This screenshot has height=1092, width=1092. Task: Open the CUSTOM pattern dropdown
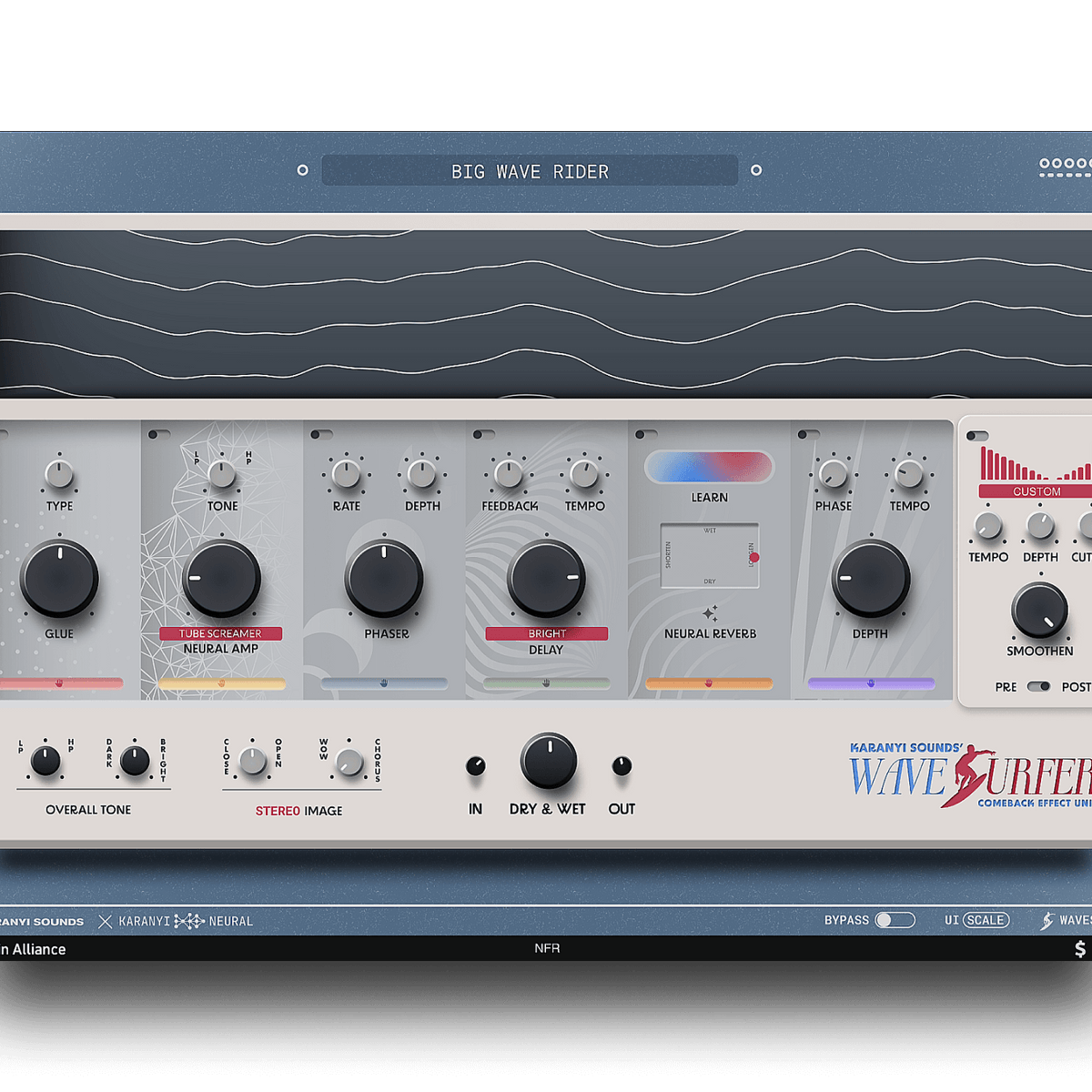pyautogui.click(x=1036, y=491)
